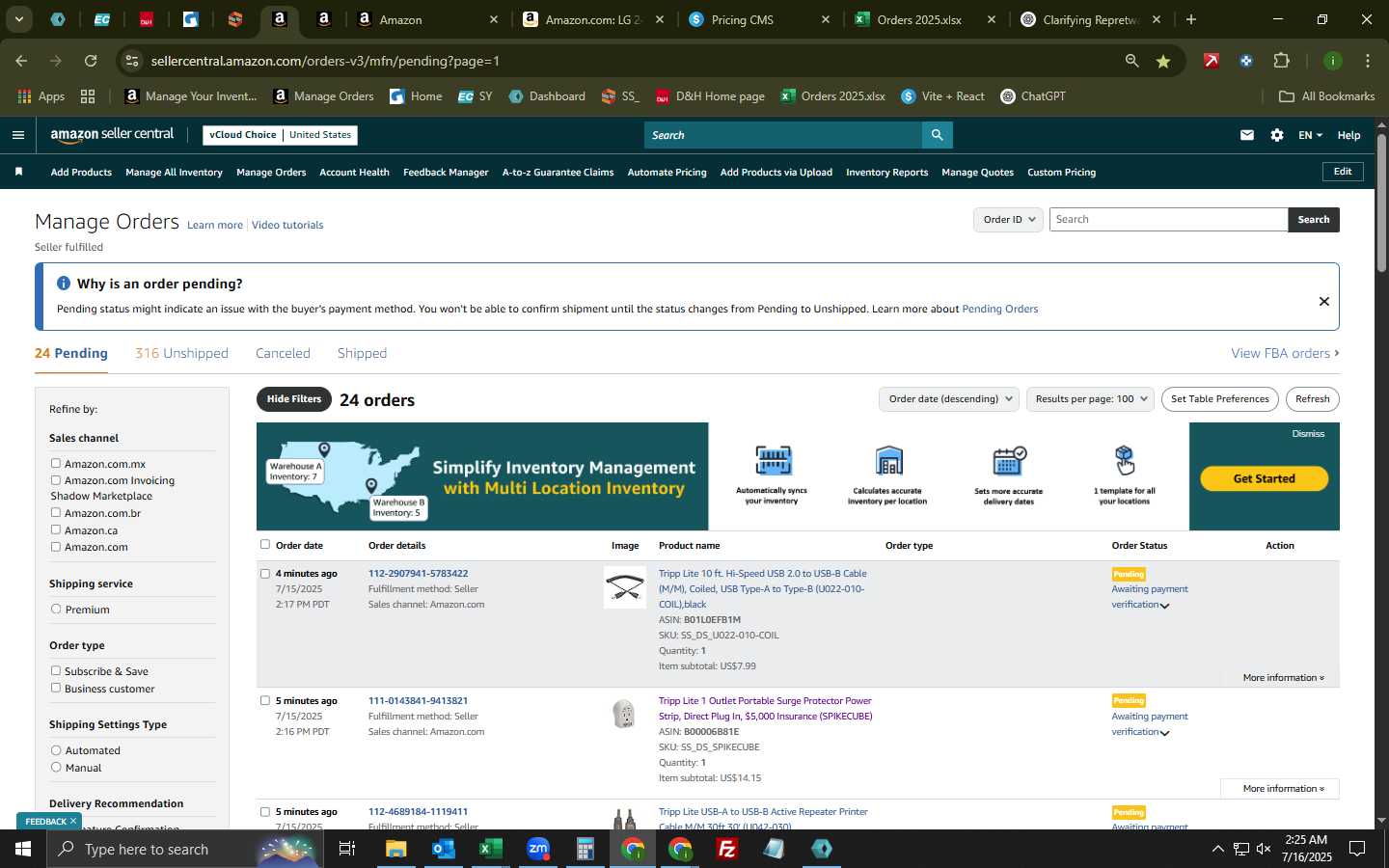The width and height of the screenshot is (1389, 868).
Task: Check the Amazon.com.br sales channel box
Action: (56, 513)
